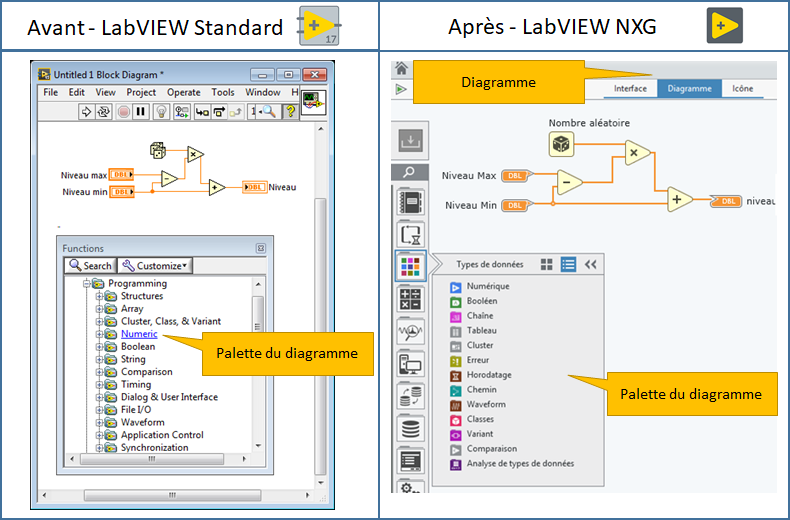This screenshot has width=790, height=520.
Task: Click the red Abort Execution button
Action: pos(123,111)
